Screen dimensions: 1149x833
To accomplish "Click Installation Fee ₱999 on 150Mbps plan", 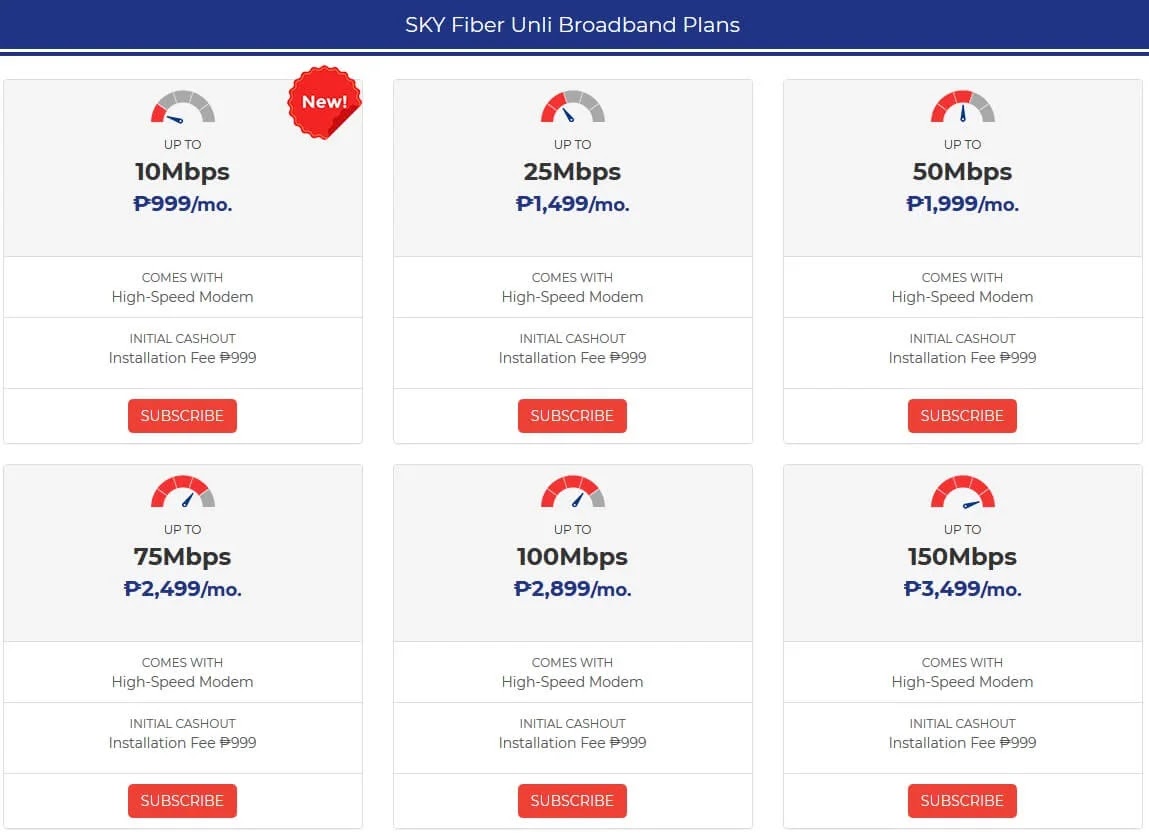I will click(962, 742).
